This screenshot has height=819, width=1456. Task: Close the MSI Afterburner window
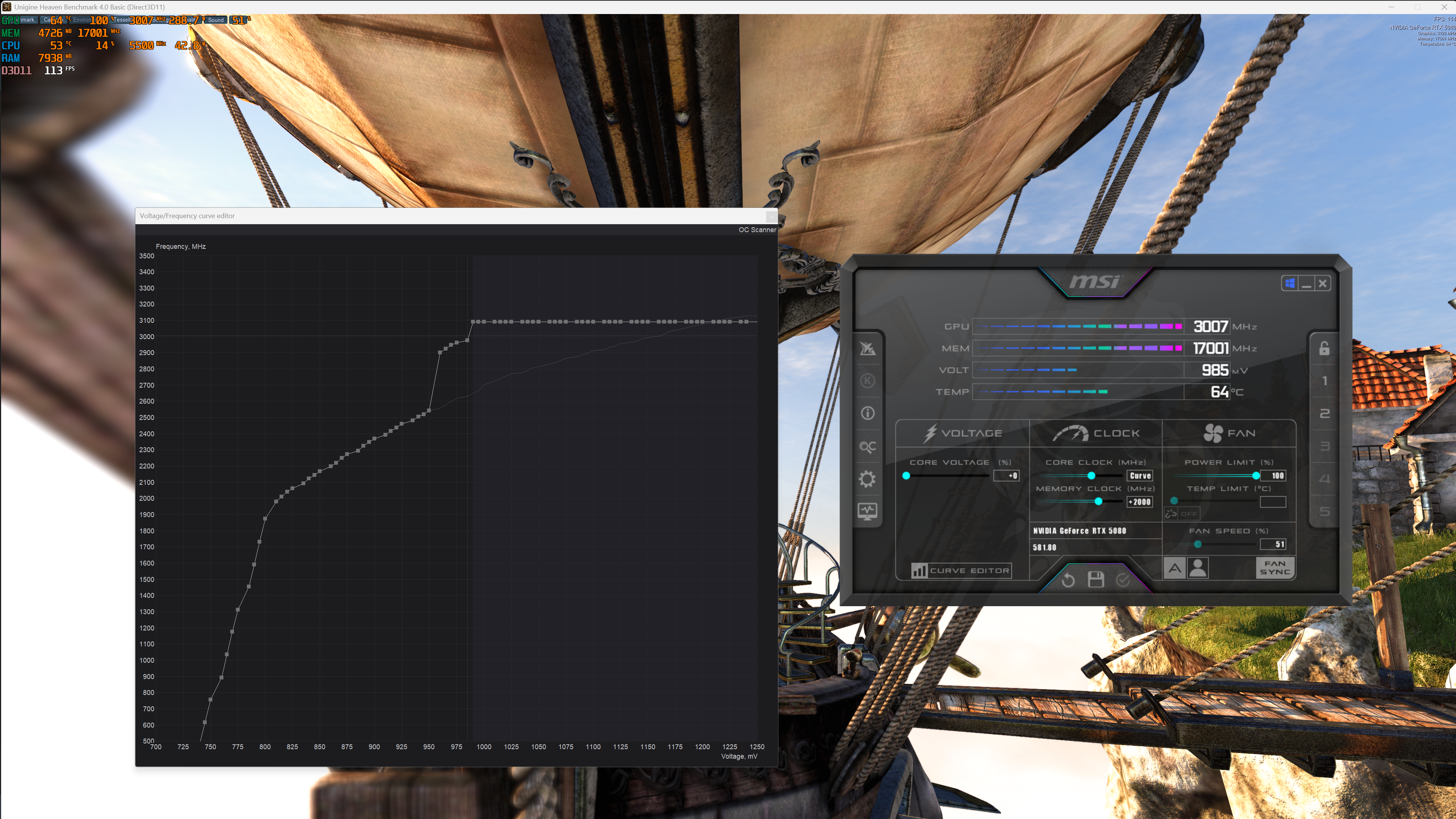pyautogui.click(x=1322, y=283)
